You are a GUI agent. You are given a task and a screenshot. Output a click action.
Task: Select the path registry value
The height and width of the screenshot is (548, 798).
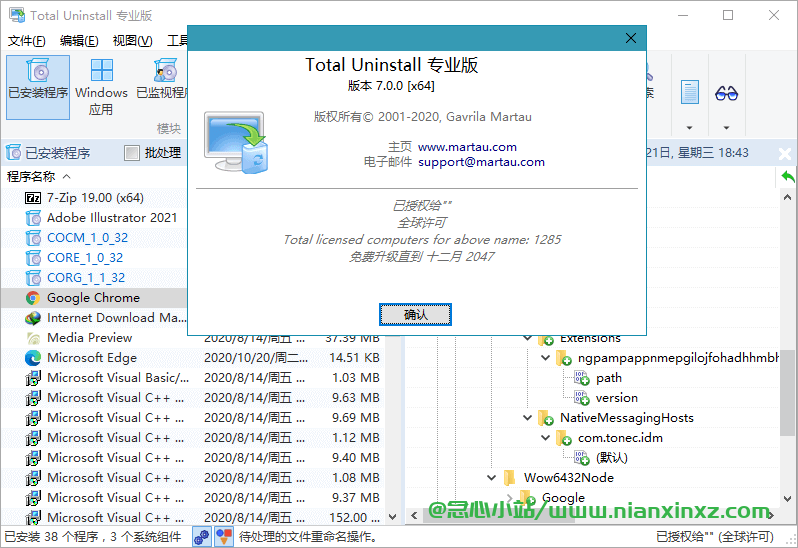pyautogui.click(x=609, y=378)
